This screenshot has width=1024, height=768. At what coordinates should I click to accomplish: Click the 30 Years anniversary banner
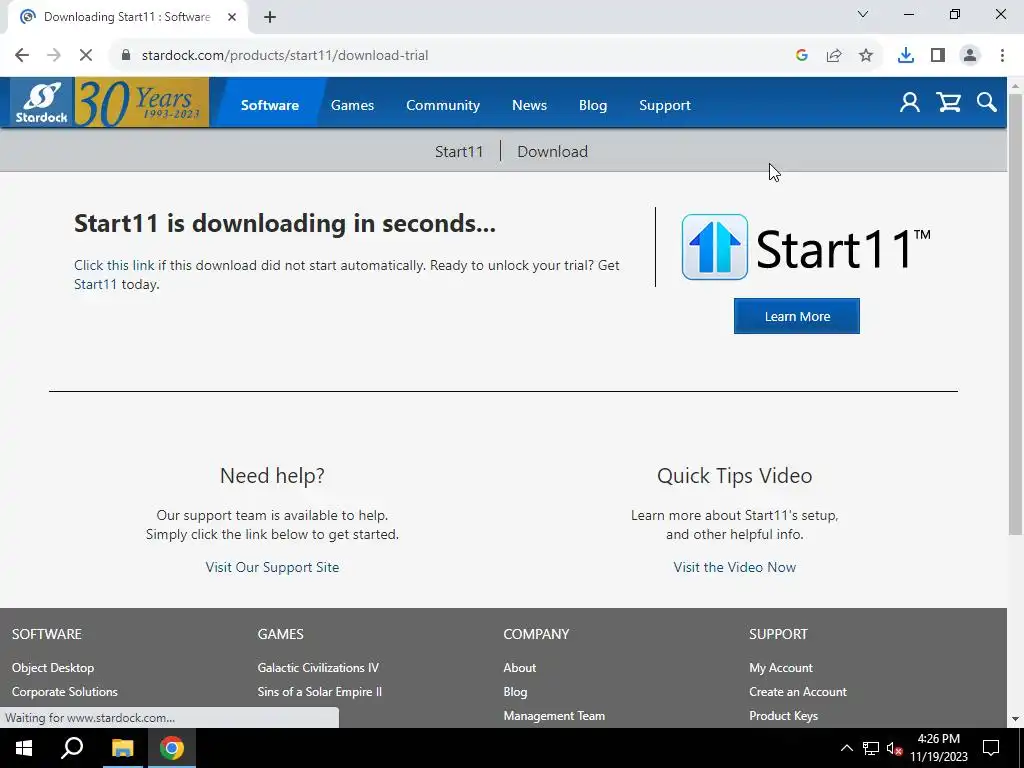[142, 103]
